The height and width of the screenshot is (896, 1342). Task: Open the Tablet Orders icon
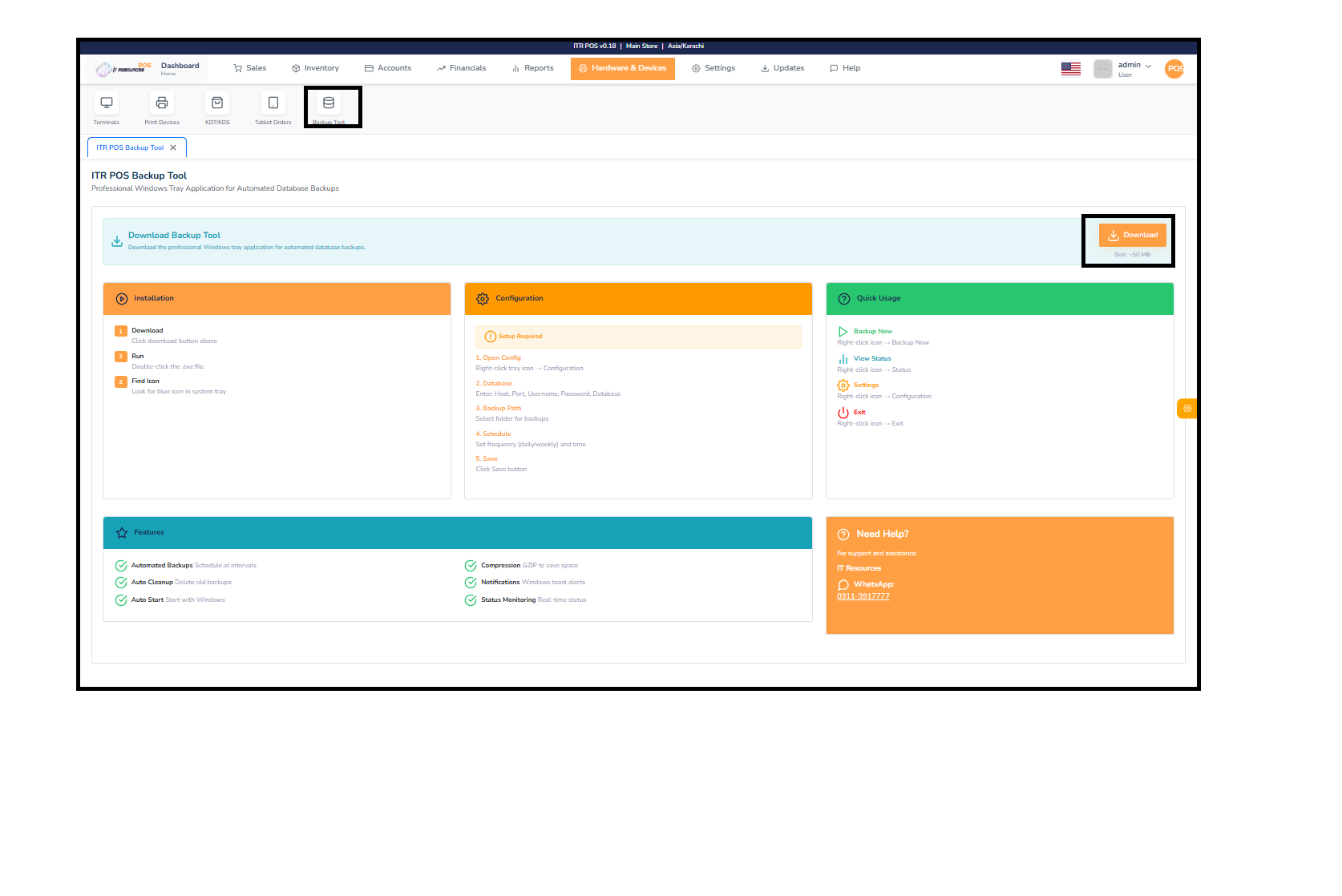coord(273,103)
